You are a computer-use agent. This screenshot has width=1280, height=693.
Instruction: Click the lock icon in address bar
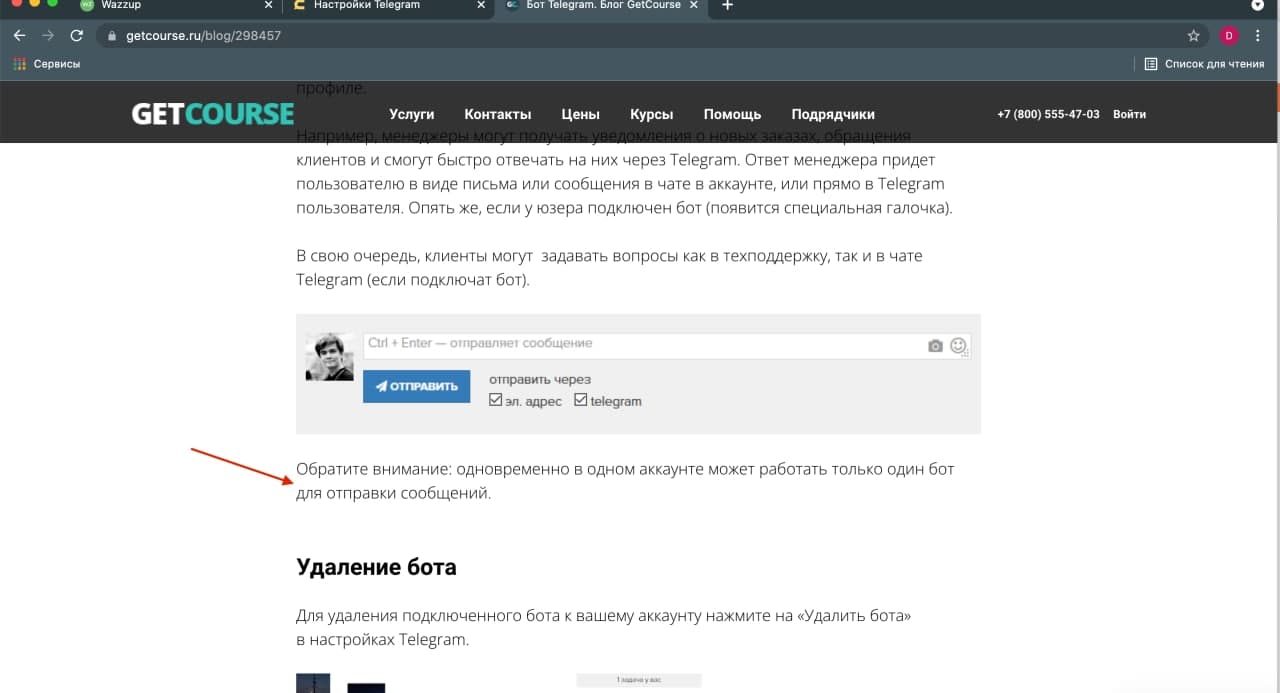[112, 35]
